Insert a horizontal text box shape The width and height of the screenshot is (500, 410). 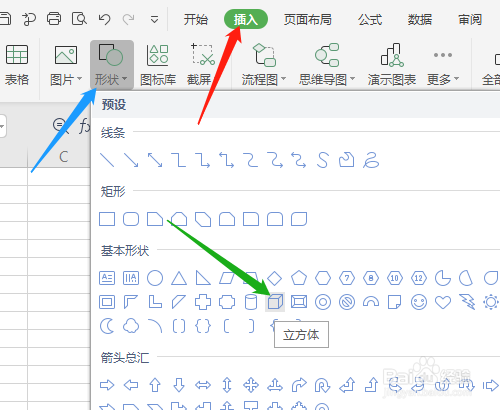(x=107, y=278)
